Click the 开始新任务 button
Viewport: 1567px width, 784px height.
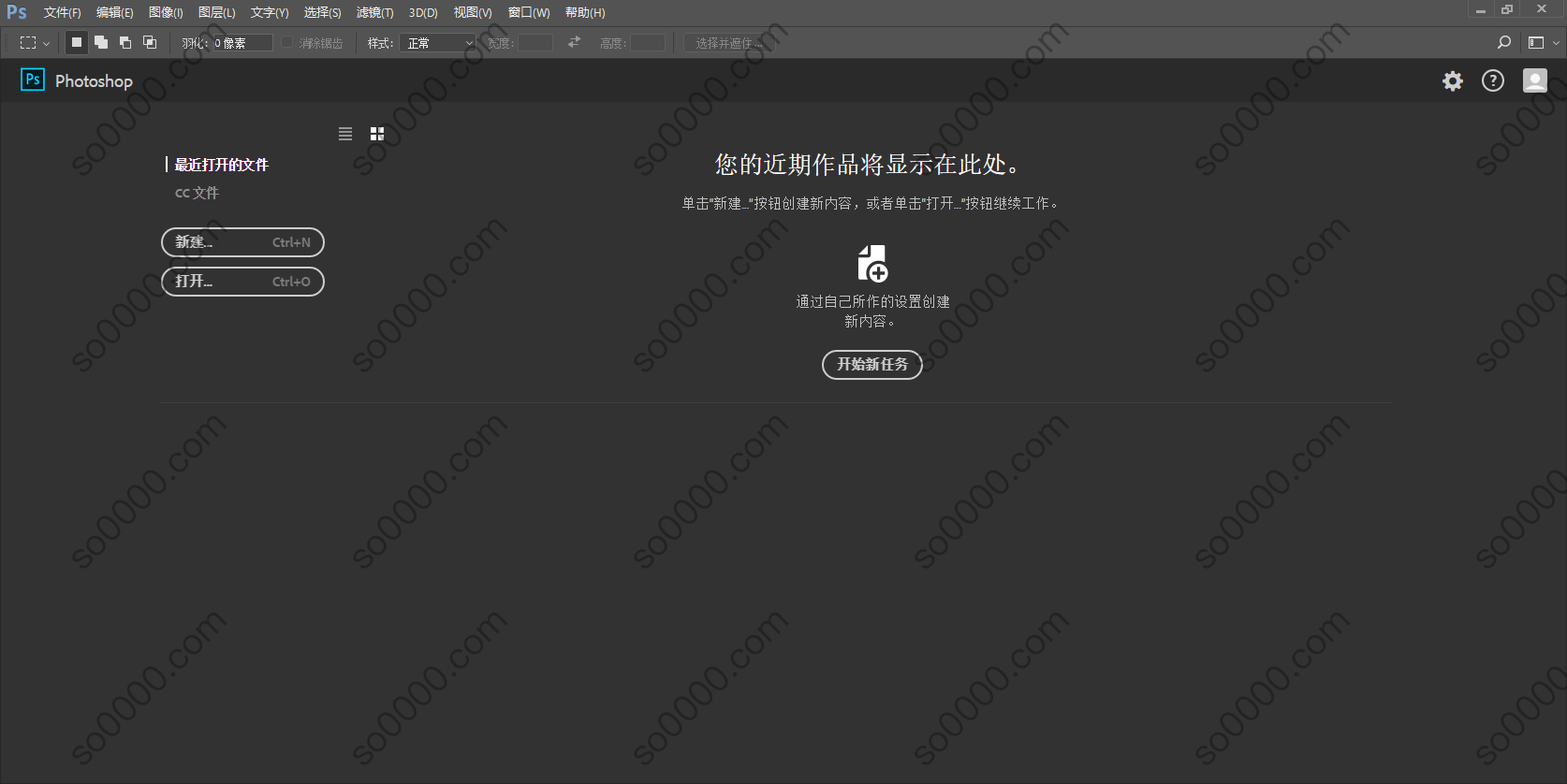872,365
